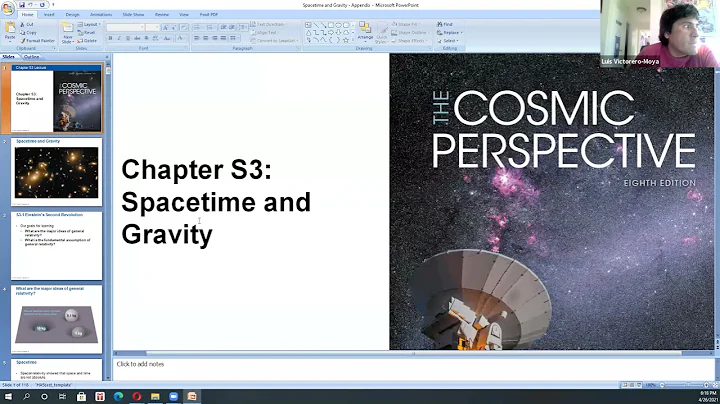Switch to the Design tab

(x=73, y=15)
